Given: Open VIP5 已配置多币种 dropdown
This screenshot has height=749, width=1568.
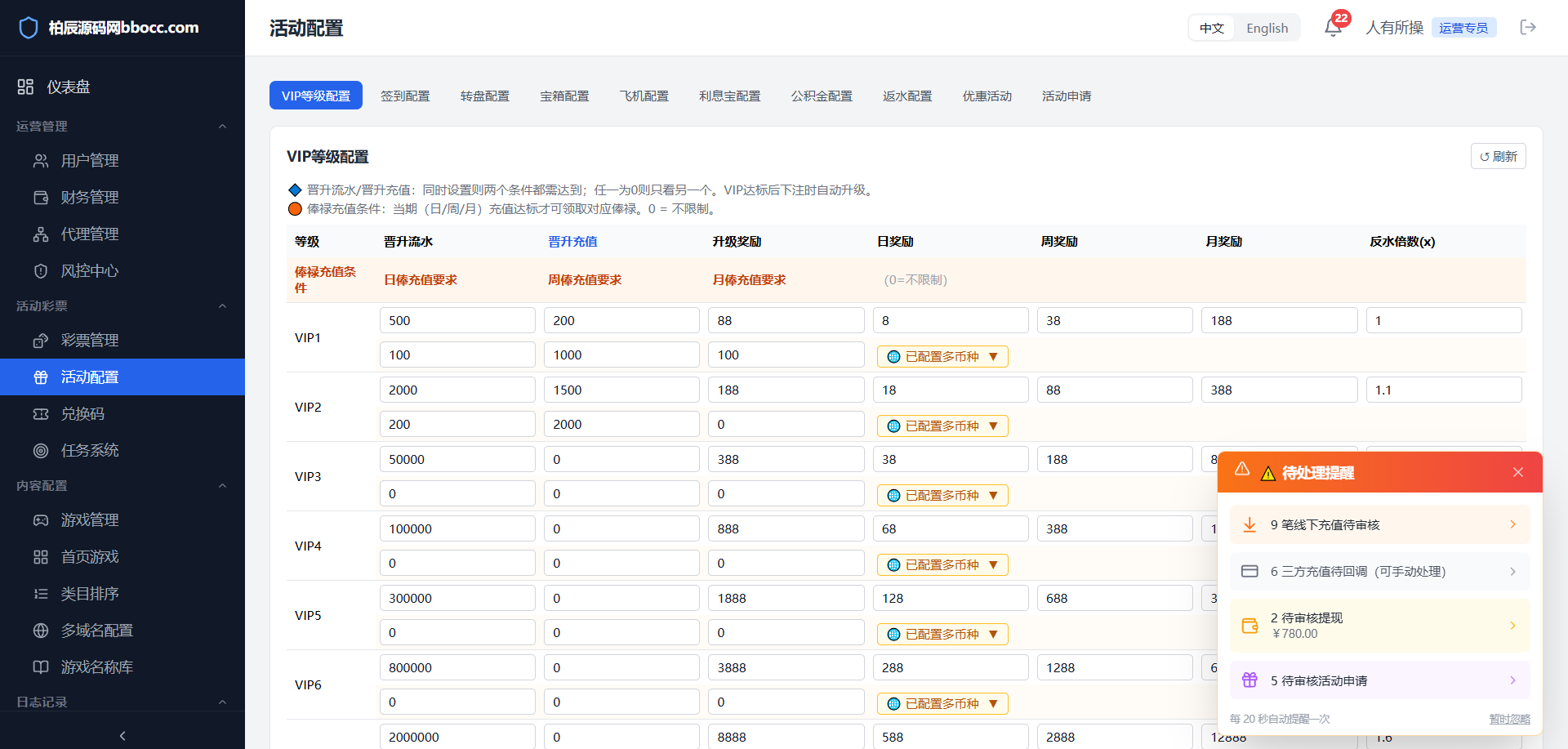Looking at the screenshot, I should pyautogui.click(x=942, y=634).
